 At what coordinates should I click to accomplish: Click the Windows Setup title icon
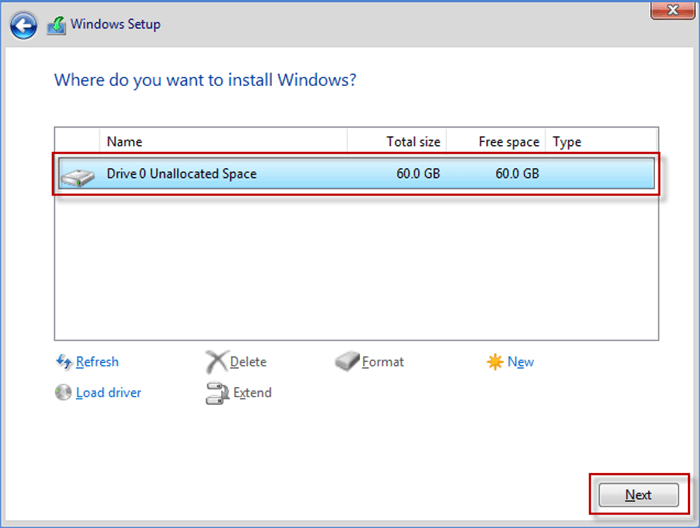57,24
